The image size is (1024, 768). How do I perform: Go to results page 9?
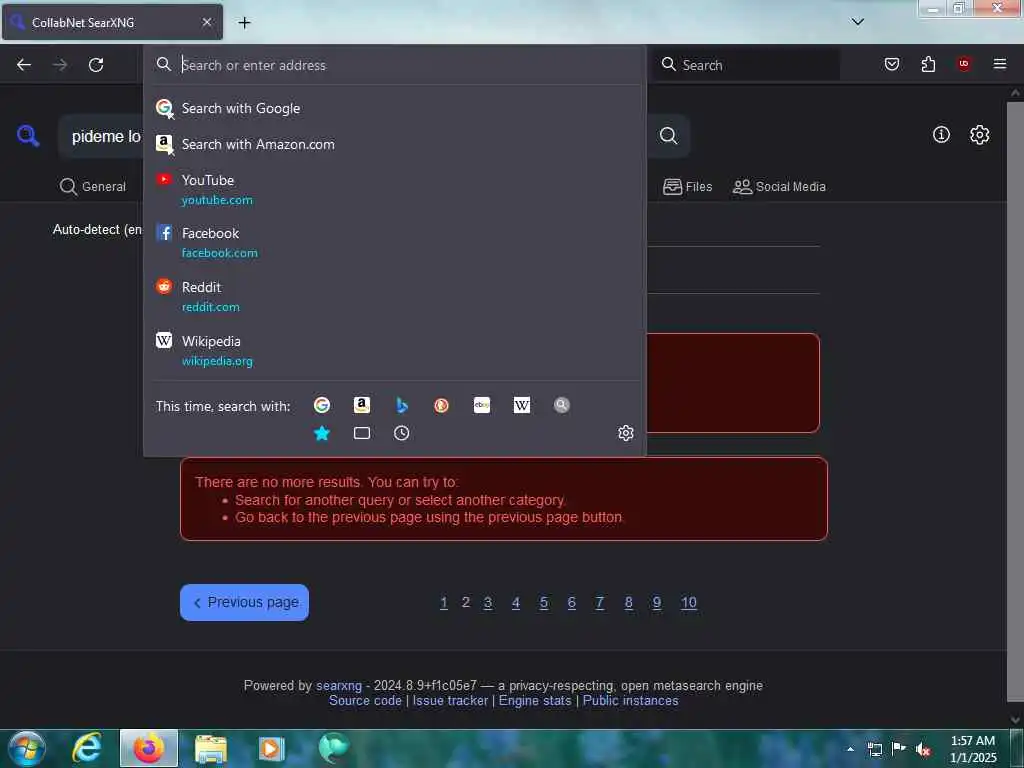point(657,603)
